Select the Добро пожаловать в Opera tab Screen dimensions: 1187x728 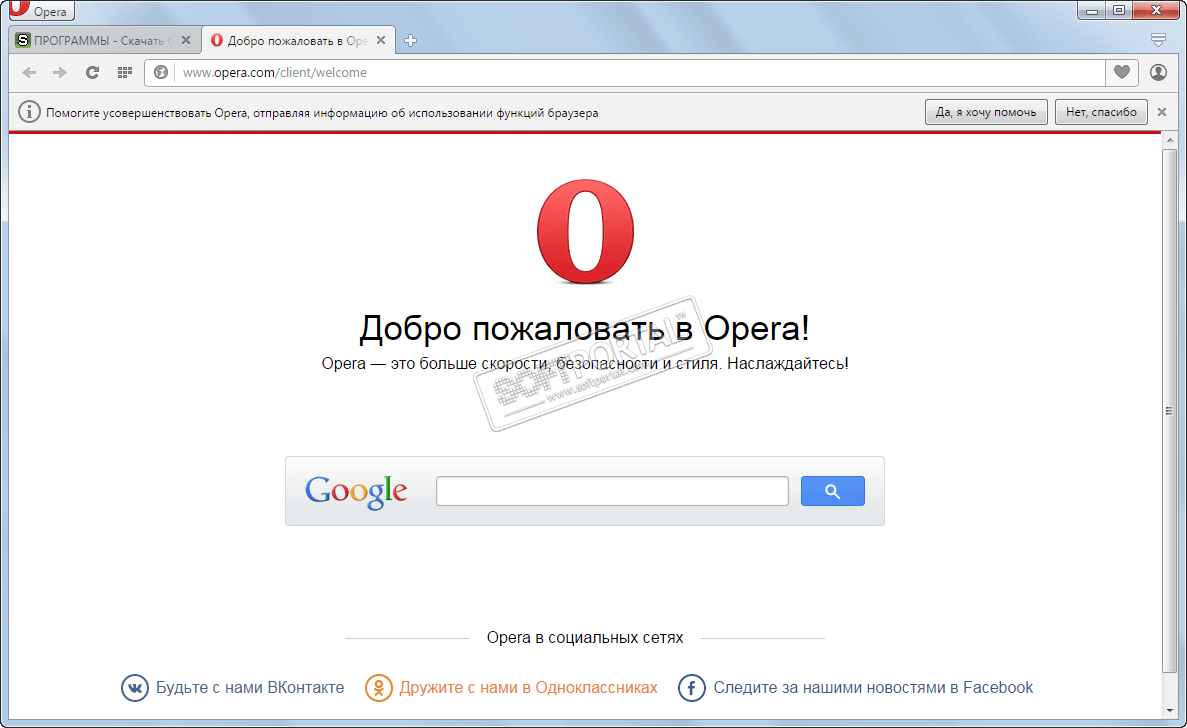pyautogui.click(x=298, y=41)
